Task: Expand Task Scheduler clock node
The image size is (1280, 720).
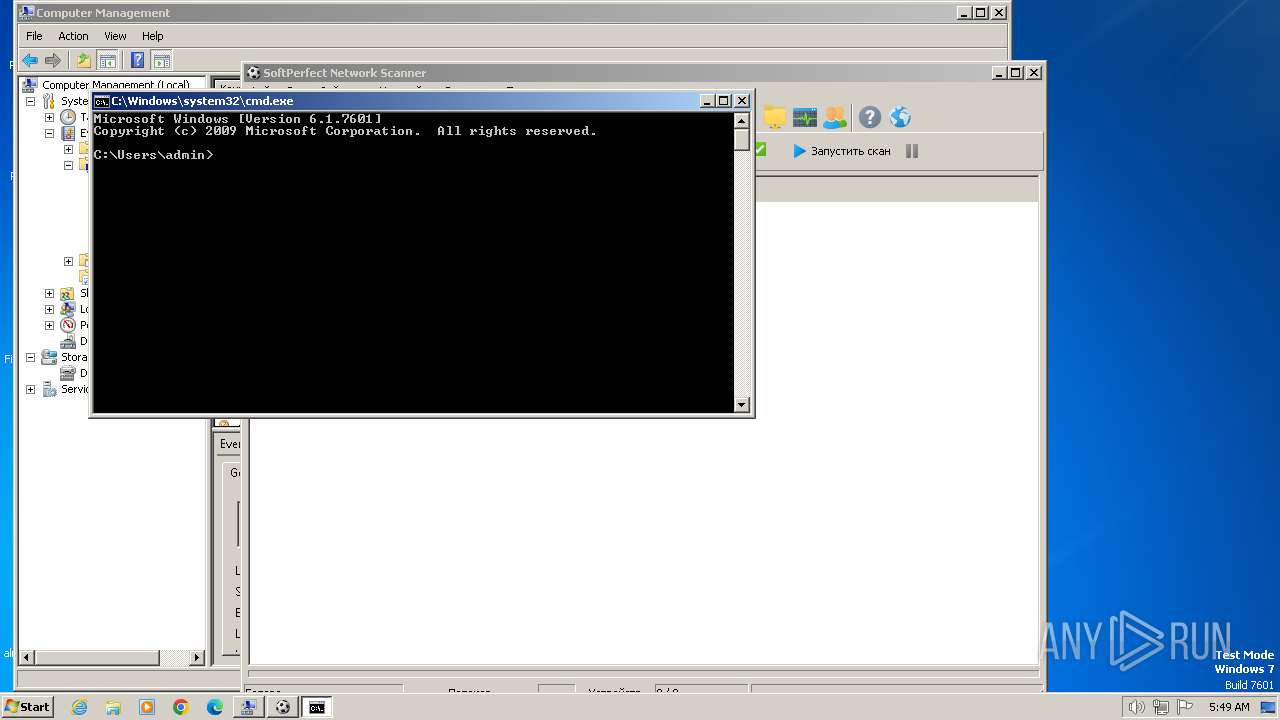Action: click(x=49, y=117)
